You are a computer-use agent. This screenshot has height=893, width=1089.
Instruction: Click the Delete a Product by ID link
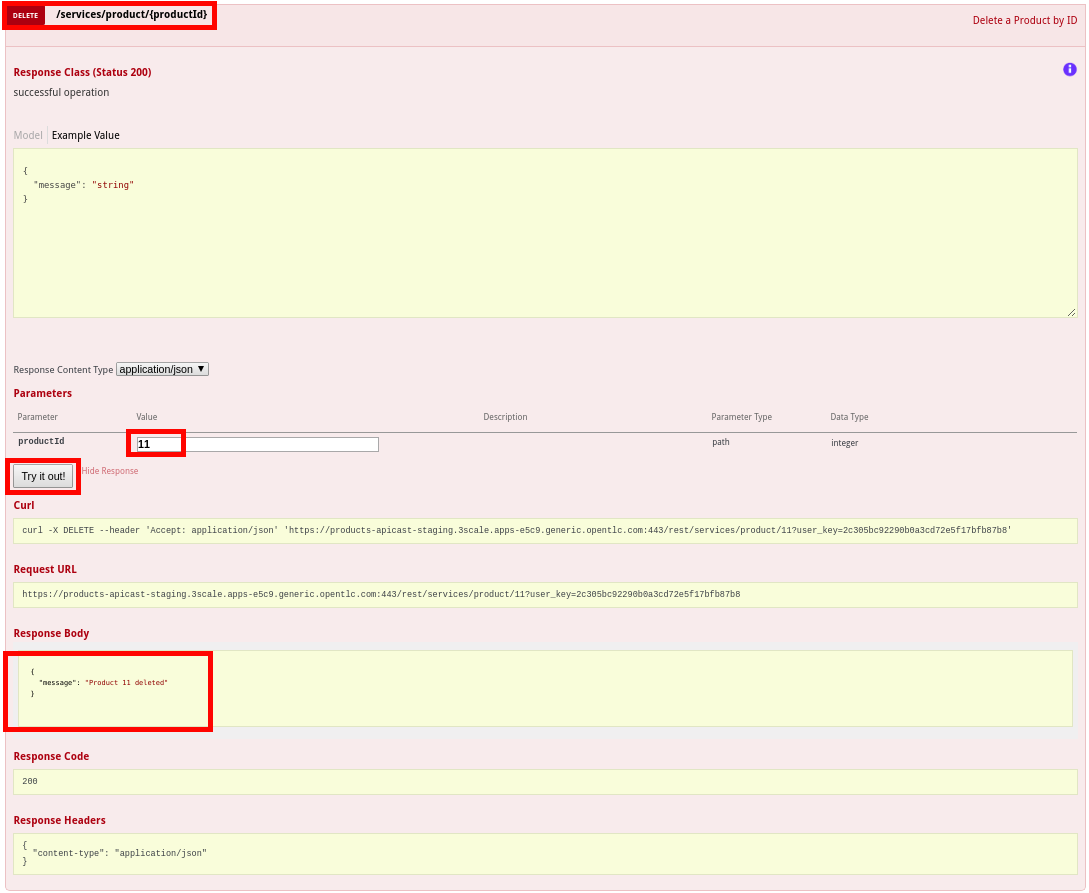pyautogui.click(x=1024, y=20)
